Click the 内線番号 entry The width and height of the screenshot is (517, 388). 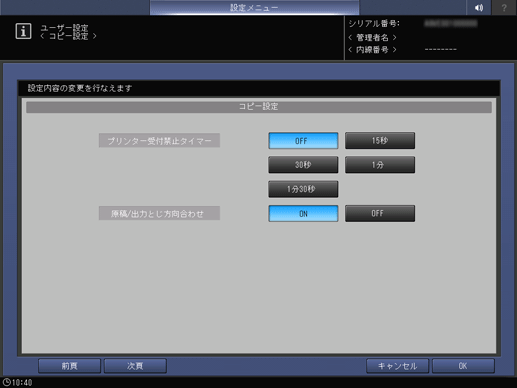372,50
